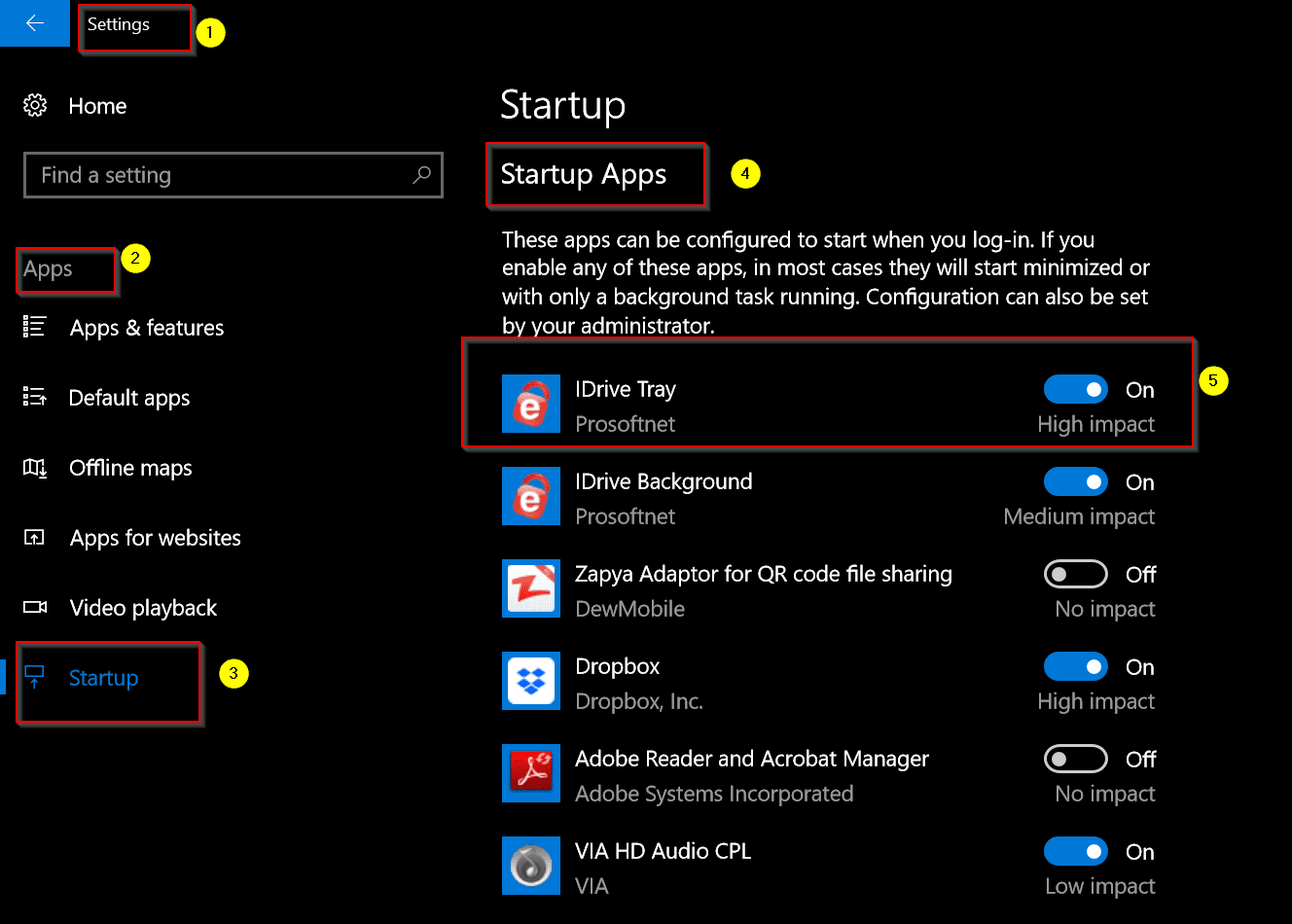Image resolution: width=1292 pixels, height=924 pixels.
Task: Turn off IDrive Tray startup toggle
Action: tap(1075, 389)
